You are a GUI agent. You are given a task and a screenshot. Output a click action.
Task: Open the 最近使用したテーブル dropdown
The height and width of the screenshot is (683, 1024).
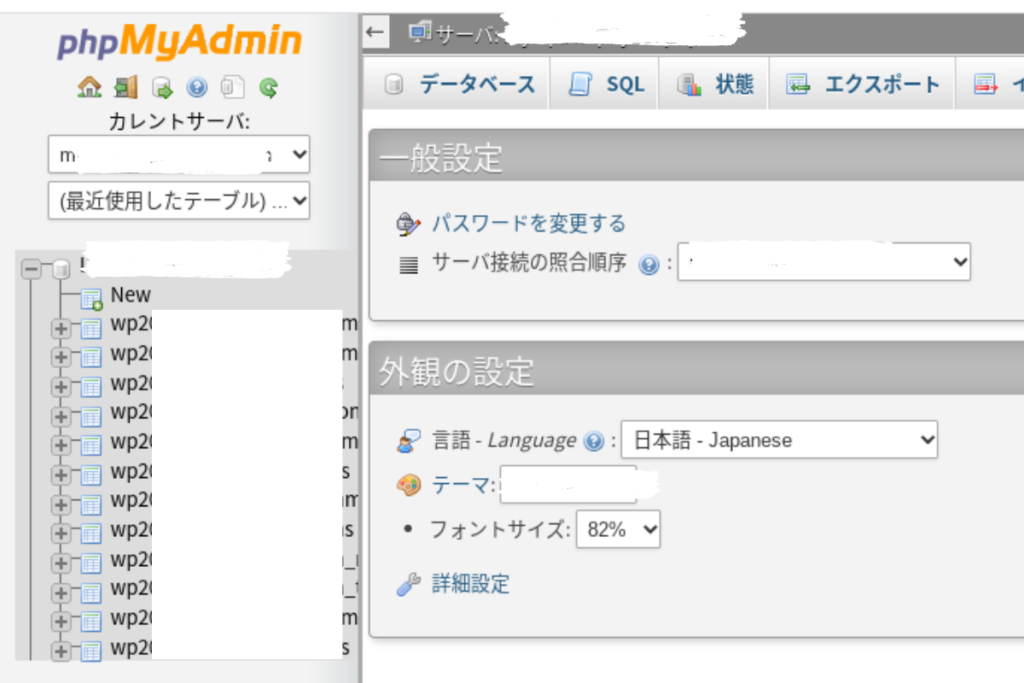(x=179, y=200)
